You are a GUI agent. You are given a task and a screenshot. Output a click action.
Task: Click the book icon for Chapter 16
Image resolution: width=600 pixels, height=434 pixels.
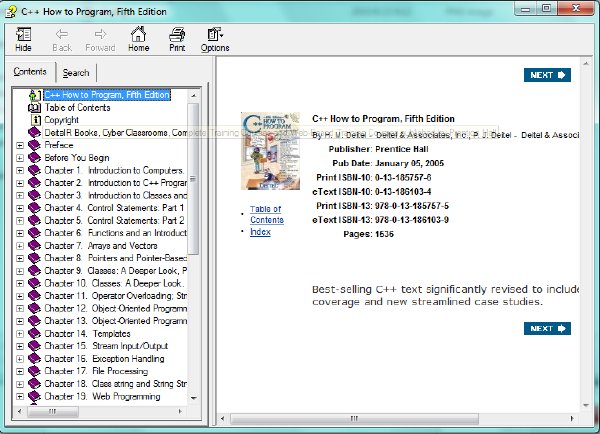34,359
